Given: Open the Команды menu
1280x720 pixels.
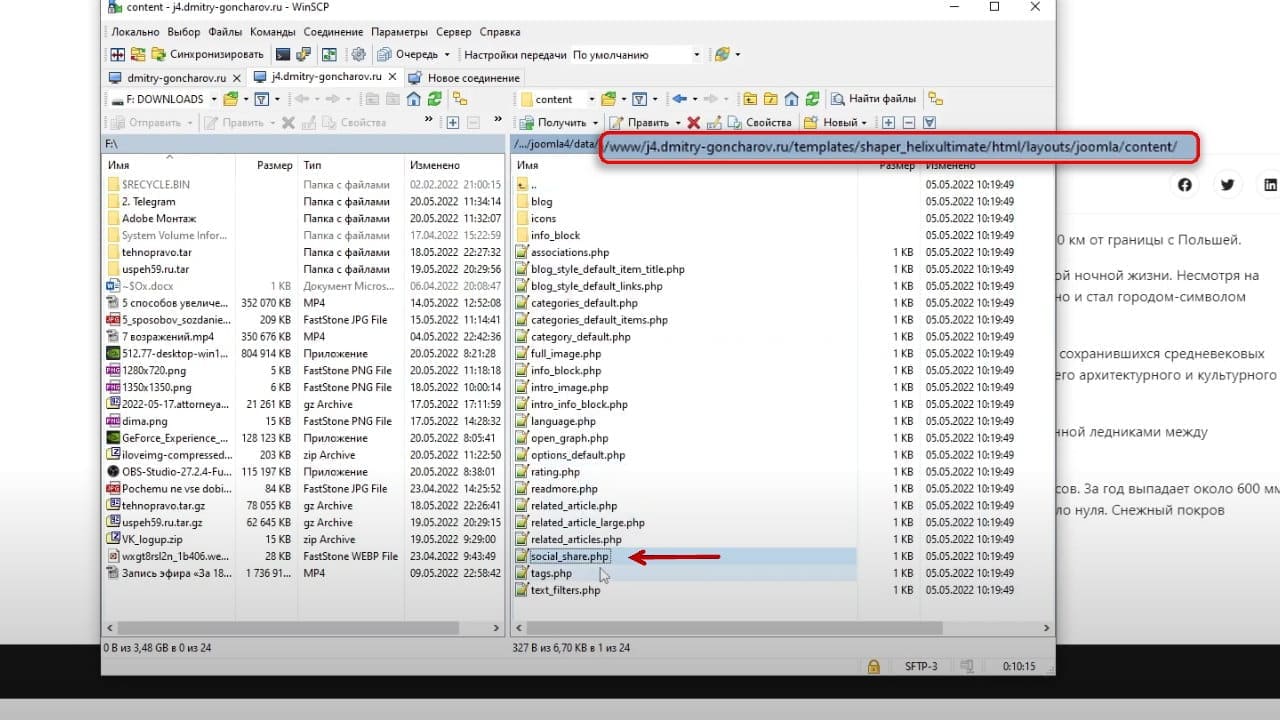Looking at the screenshot, I should (272, 32).
